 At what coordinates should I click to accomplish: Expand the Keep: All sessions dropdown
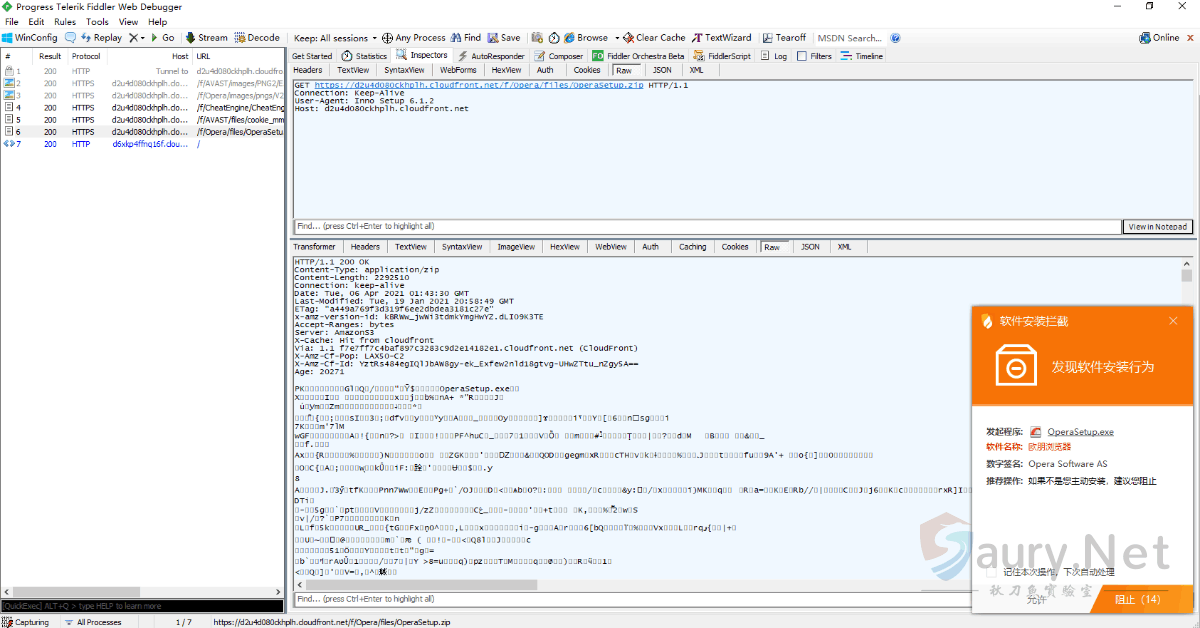(x=336, y=38)
